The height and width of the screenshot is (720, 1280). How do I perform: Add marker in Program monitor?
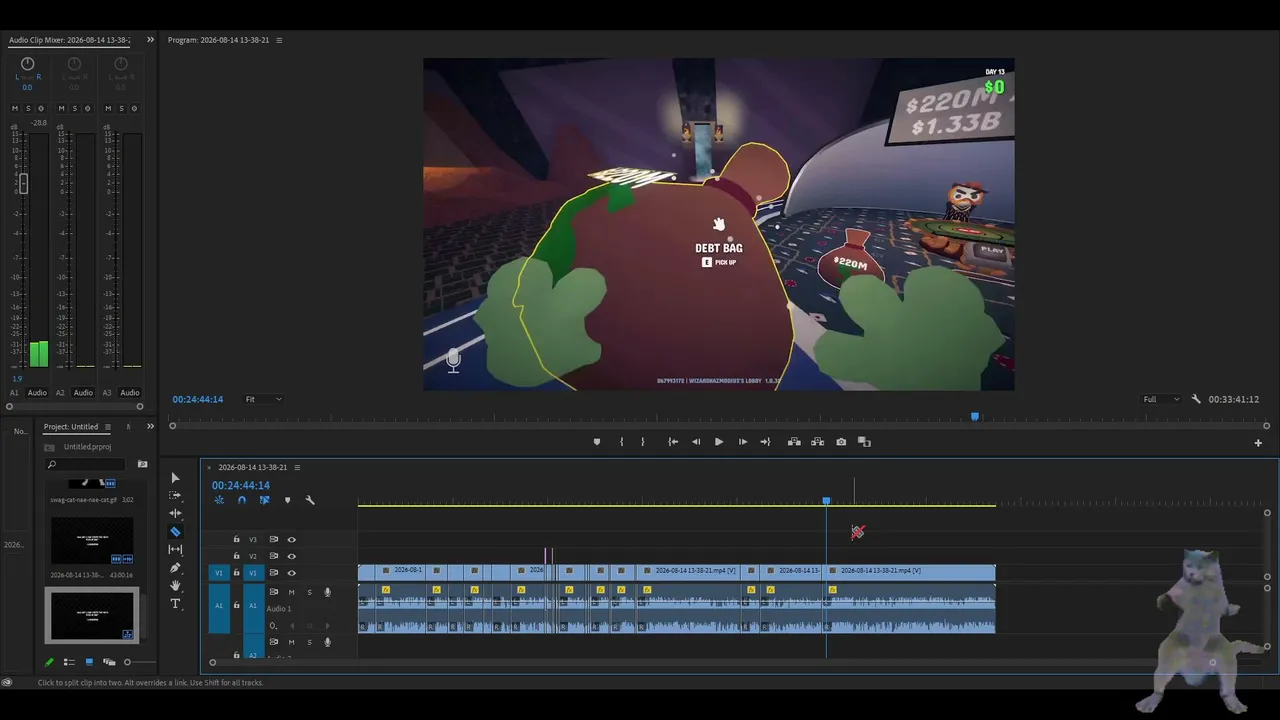coord(597,442)
